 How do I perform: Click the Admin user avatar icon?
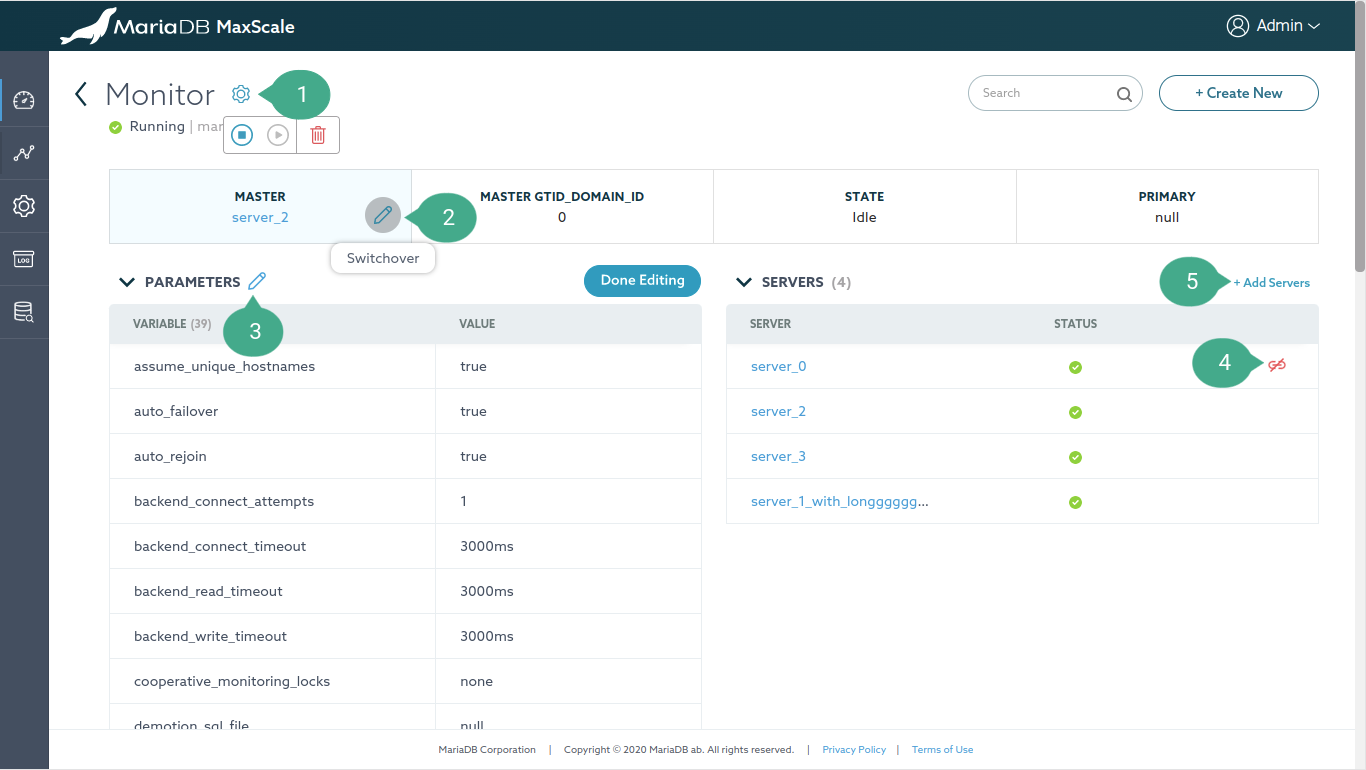1238,26
